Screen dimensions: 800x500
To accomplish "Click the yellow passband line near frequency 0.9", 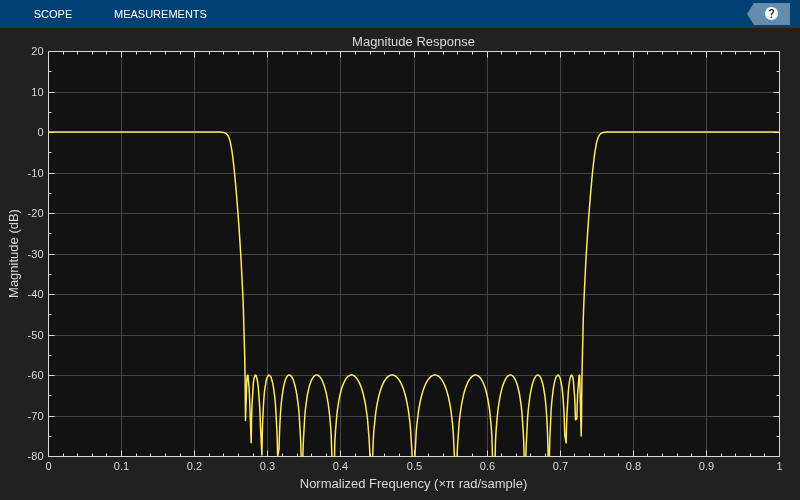I will tap(706, 132).
